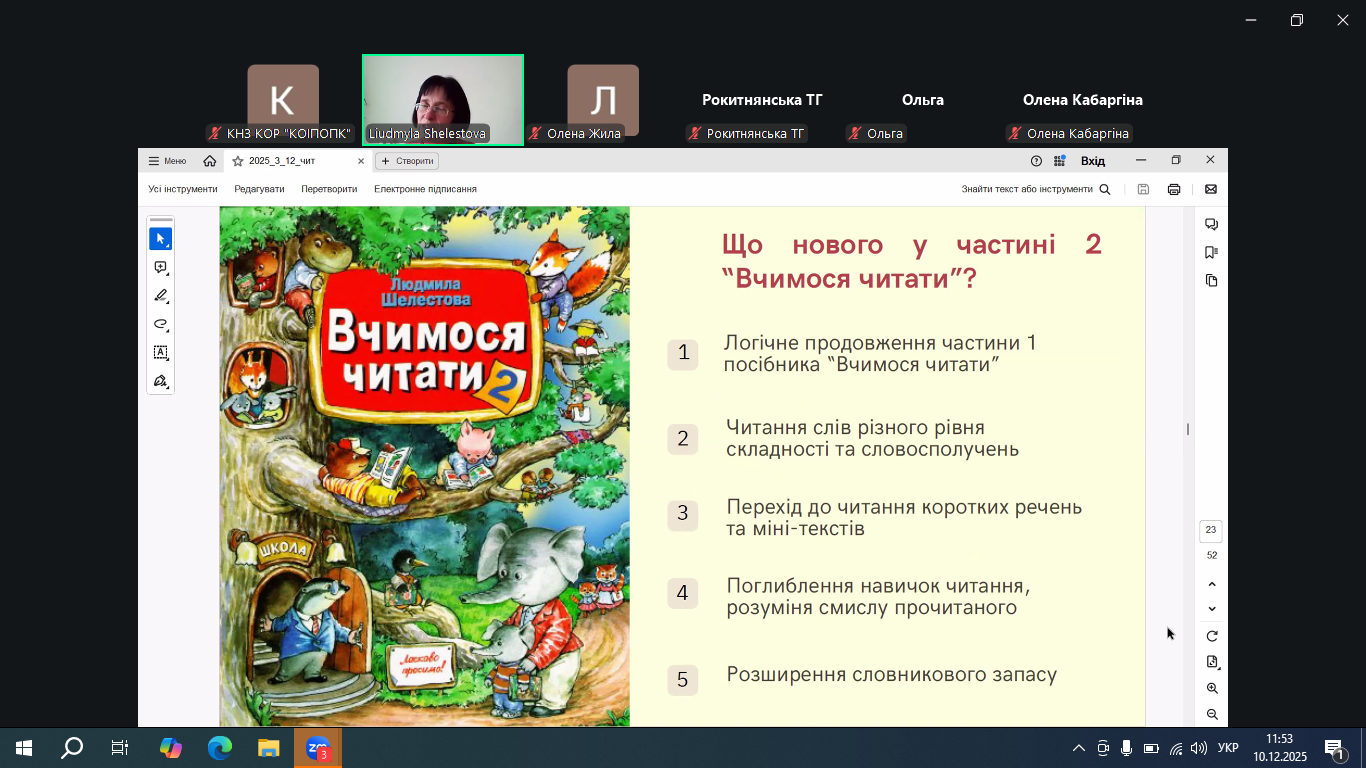1366x768 pixels.
Task: Select the highlighter tool
Action: (160, 296)
